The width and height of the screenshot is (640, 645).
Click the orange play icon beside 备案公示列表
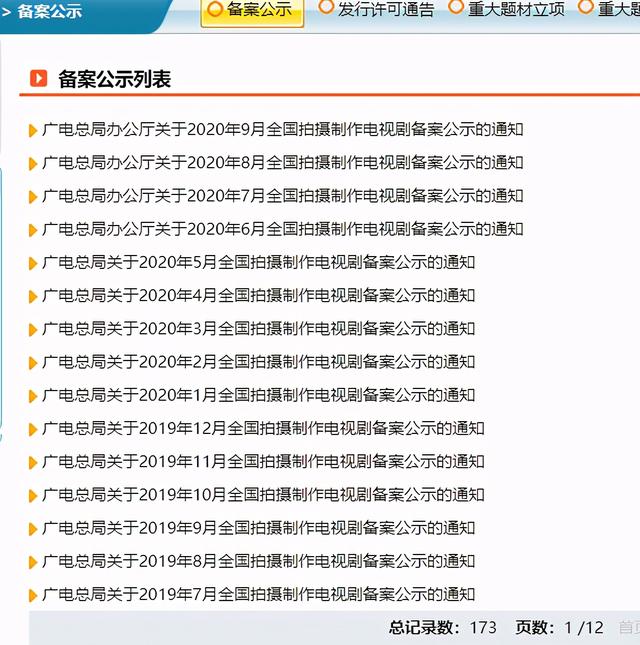click(x=39, y=78)
